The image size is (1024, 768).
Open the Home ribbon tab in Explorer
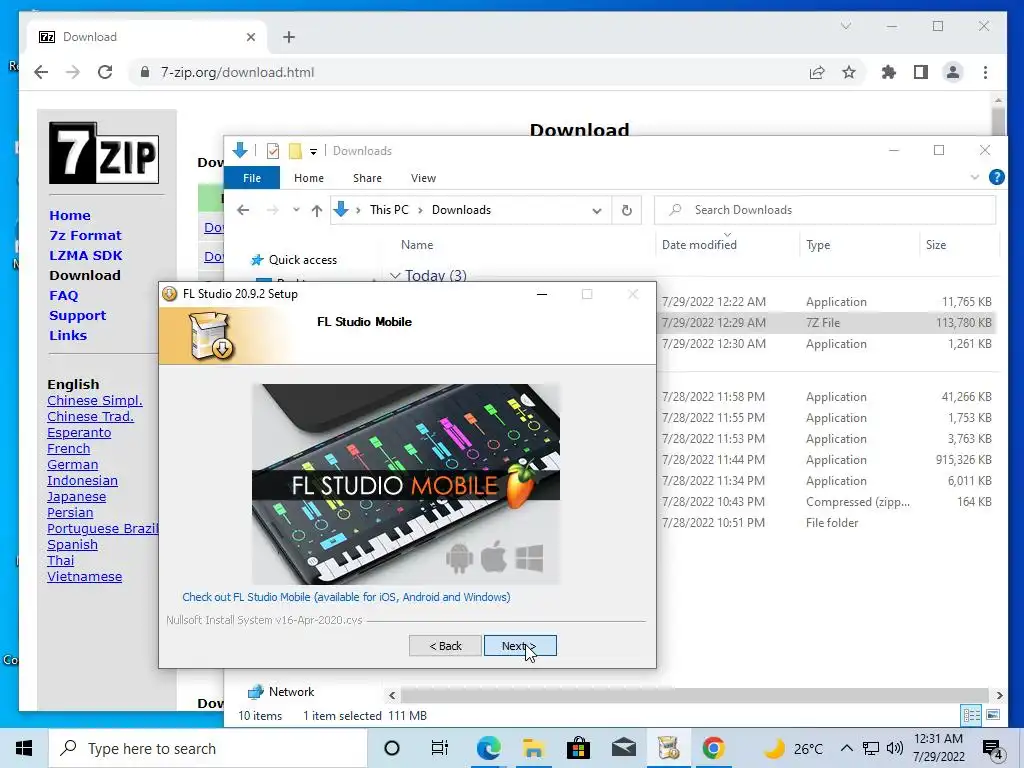pyautogui.click(x=309, y=178)
